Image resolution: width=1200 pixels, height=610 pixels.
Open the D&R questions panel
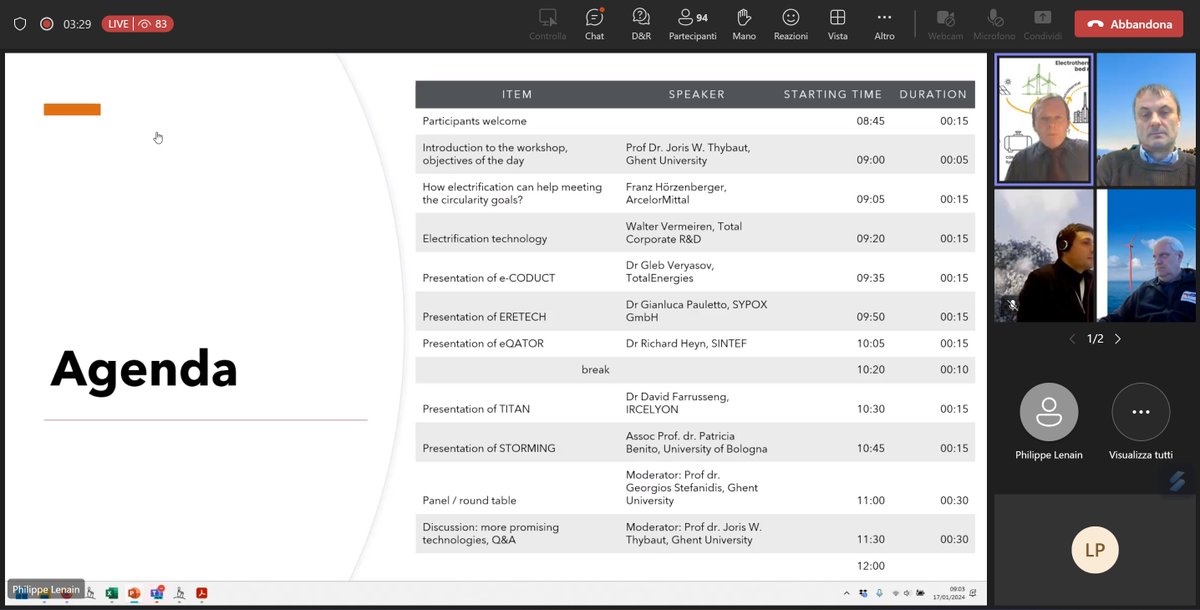point(641,24)
